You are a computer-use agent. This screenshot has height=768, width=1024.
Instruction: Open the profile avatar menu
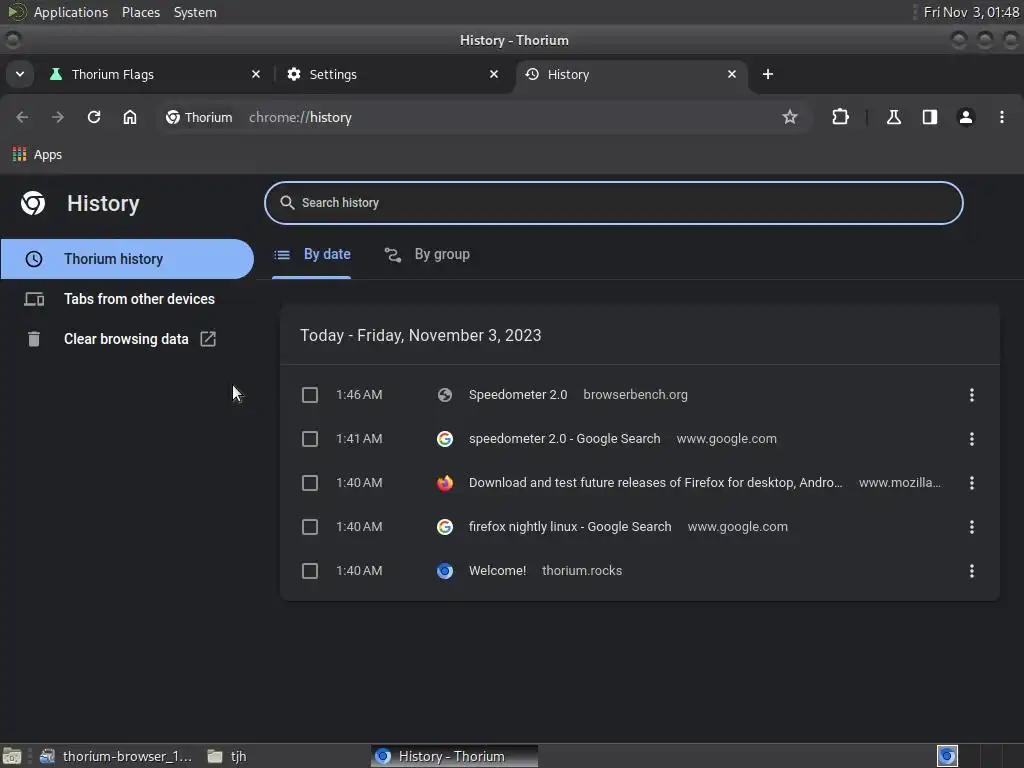pos(965,117)
